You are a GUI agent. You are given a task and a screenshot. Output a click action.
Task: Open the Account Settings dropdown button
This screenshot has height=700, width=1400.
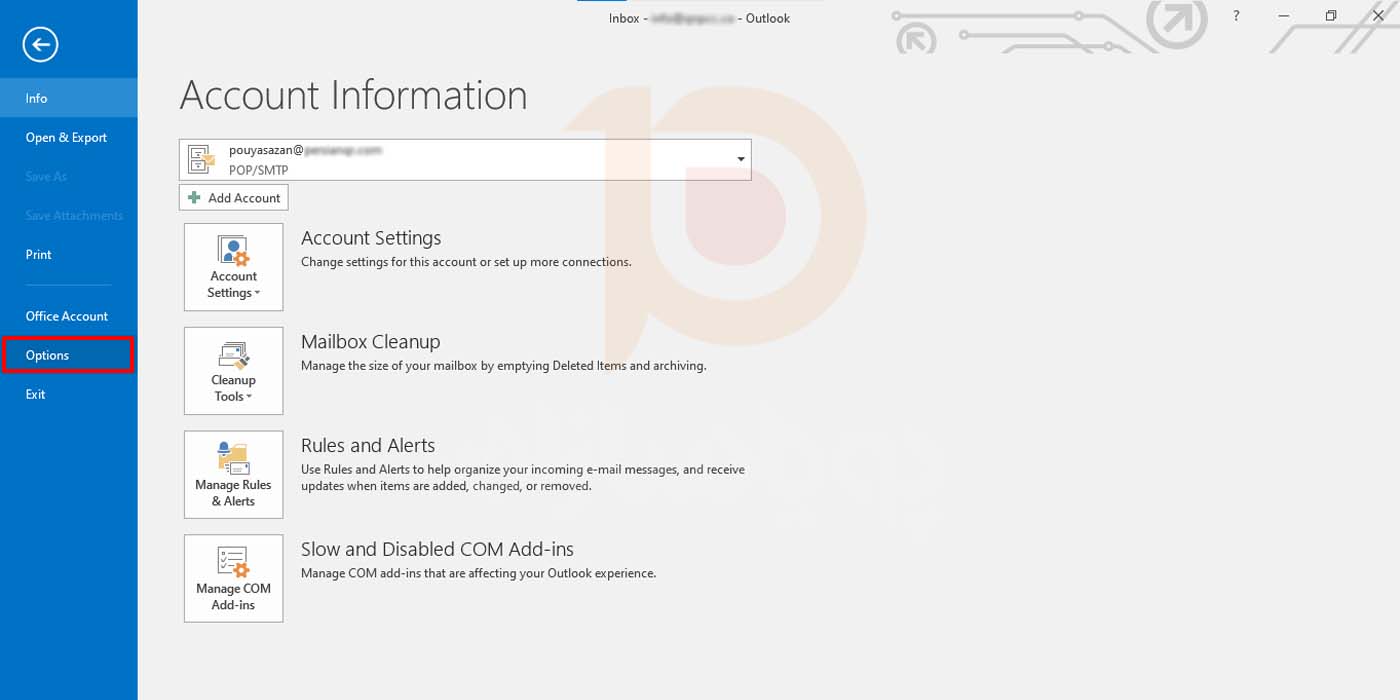click(x=233, y=267)
